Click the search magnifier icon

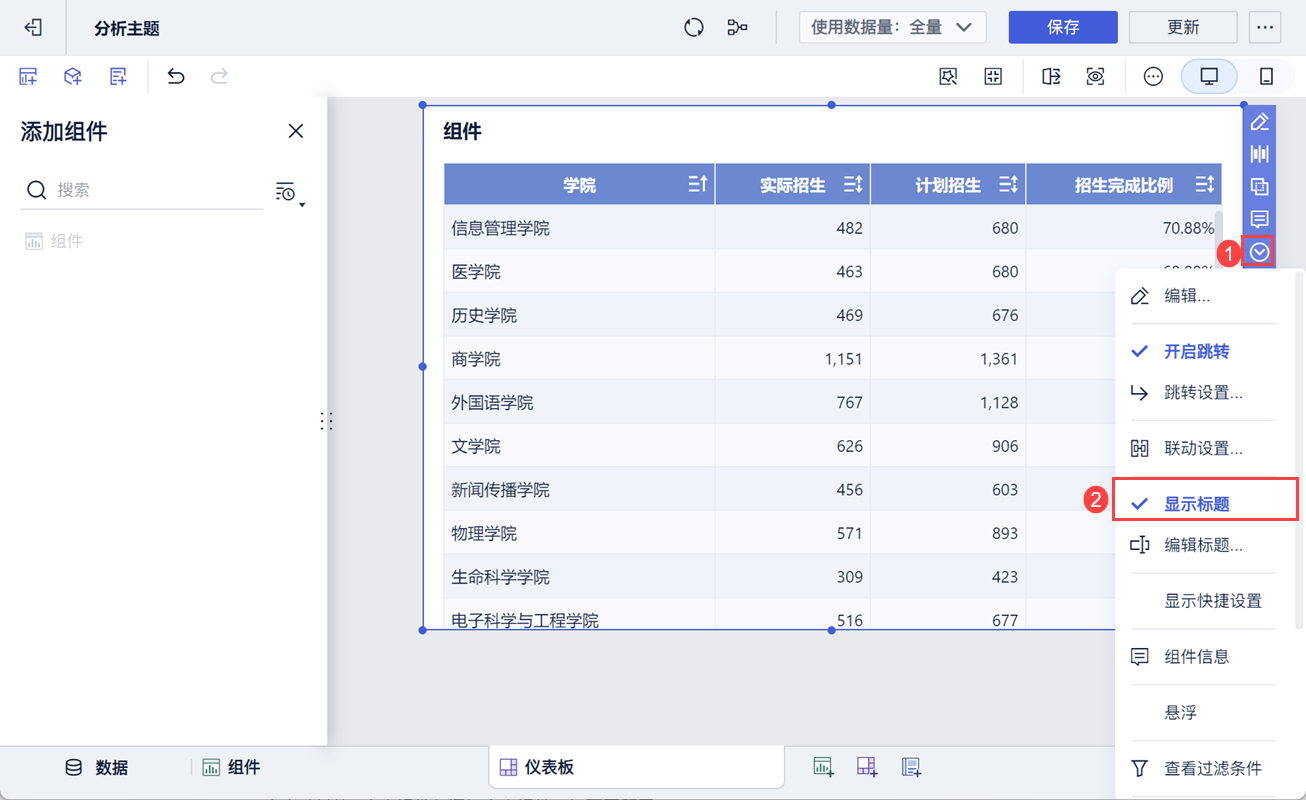pyautogui.click(x=37, y=190)
